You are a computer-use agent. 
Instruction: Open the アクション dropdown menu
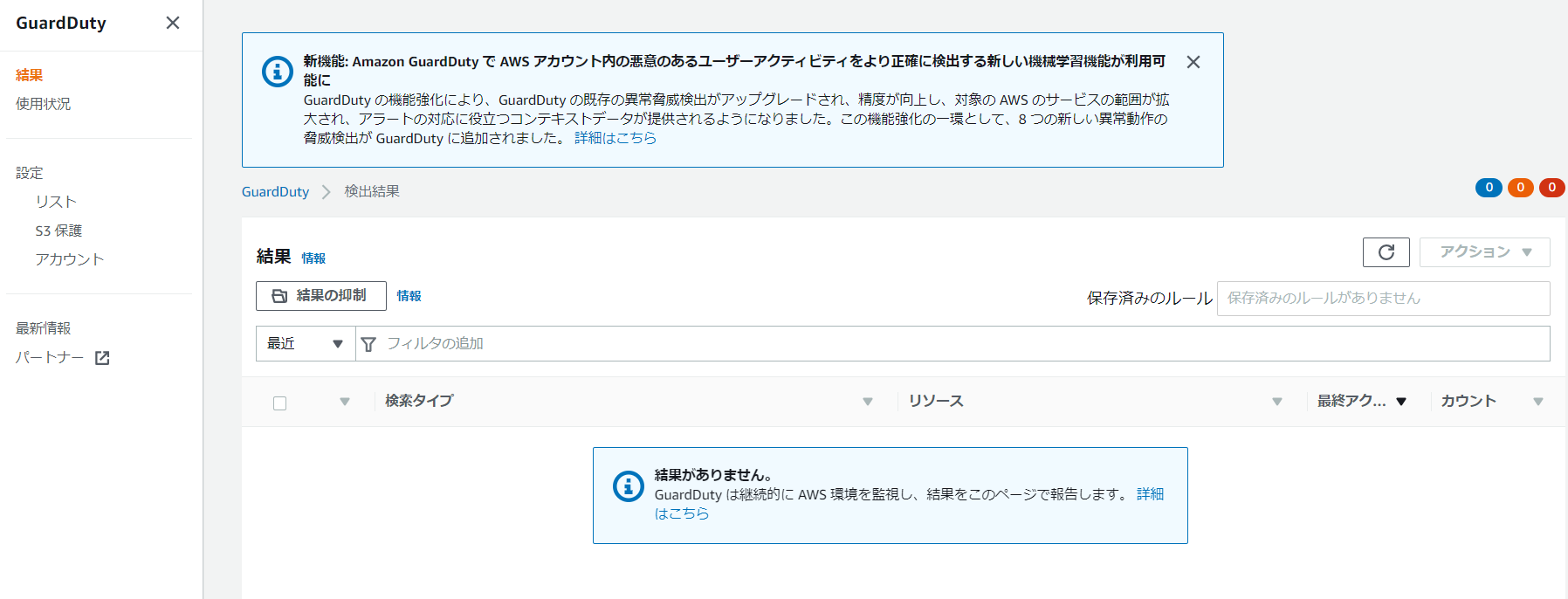click(x=1484, y=252)
